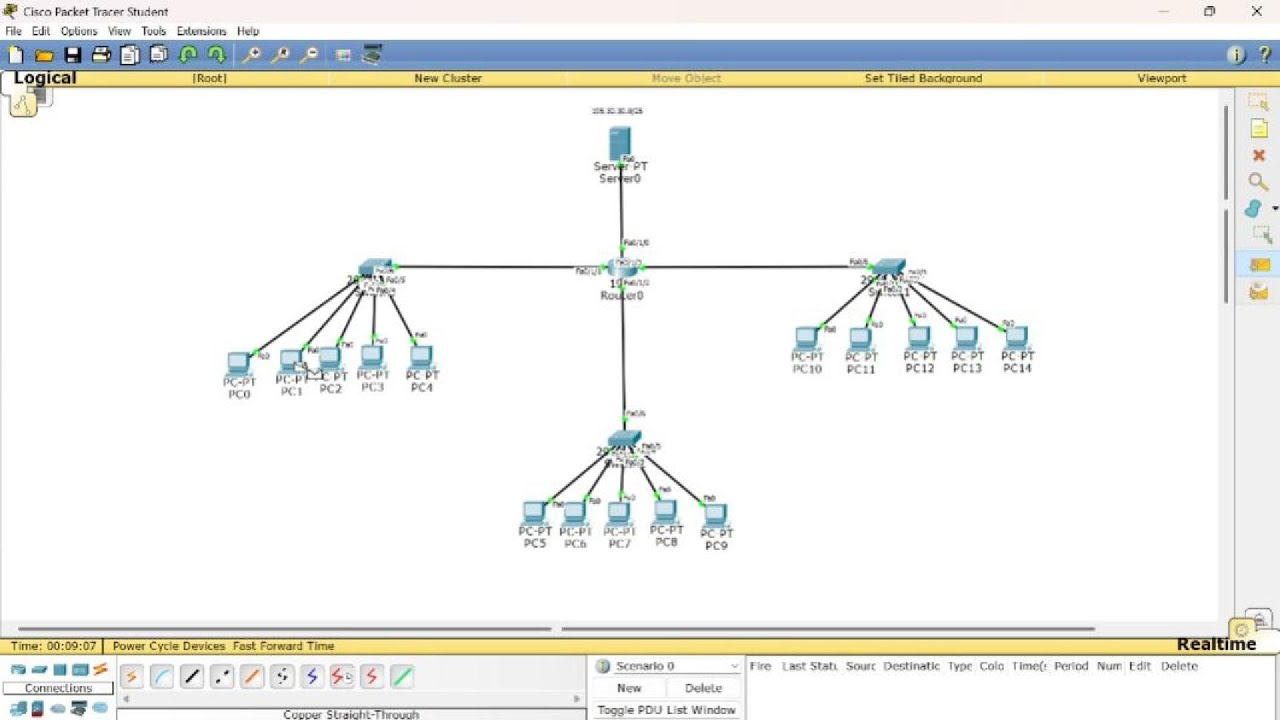Choose the Copper Cross-Over dashed cable
The image size is (1280, 720).
[x=222, y=677]
